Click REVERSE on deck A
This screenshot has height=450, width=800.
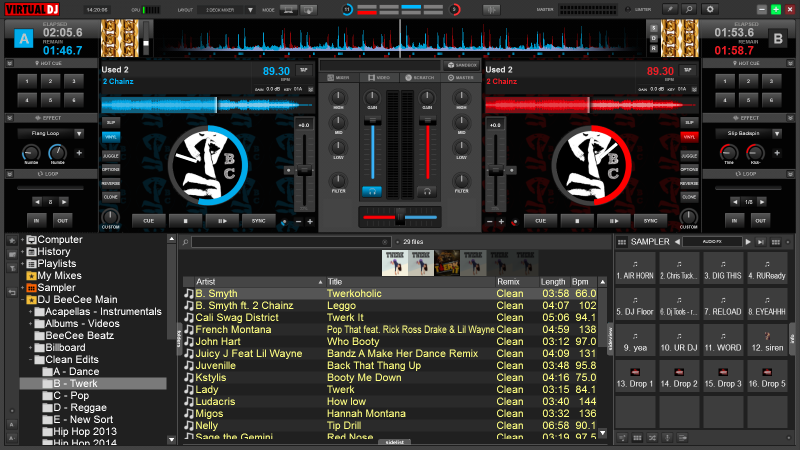[x=111, y=183]
